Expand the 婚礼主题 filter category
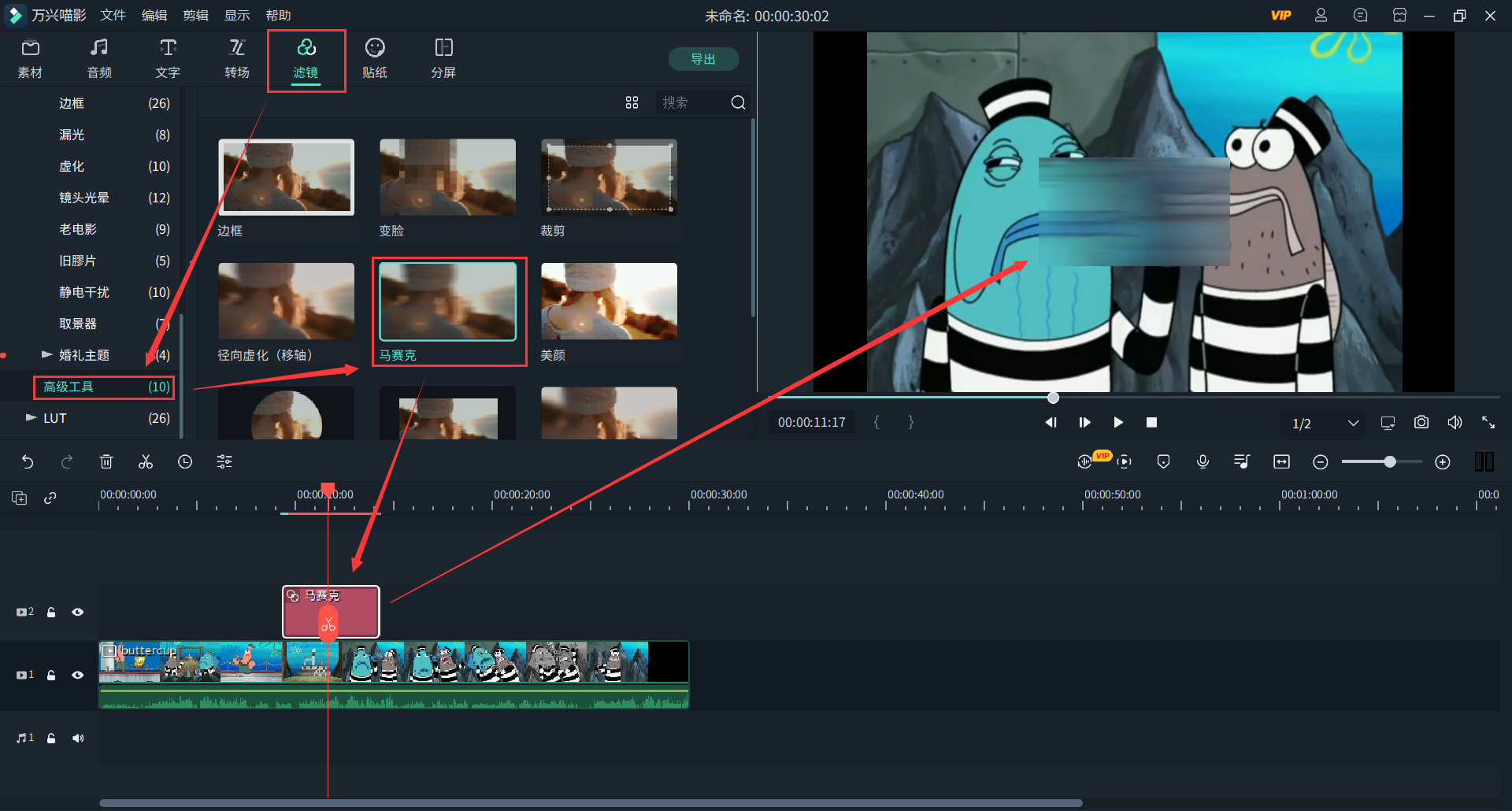The width and height of the screenshot is (1512, 811). point(46,355)
